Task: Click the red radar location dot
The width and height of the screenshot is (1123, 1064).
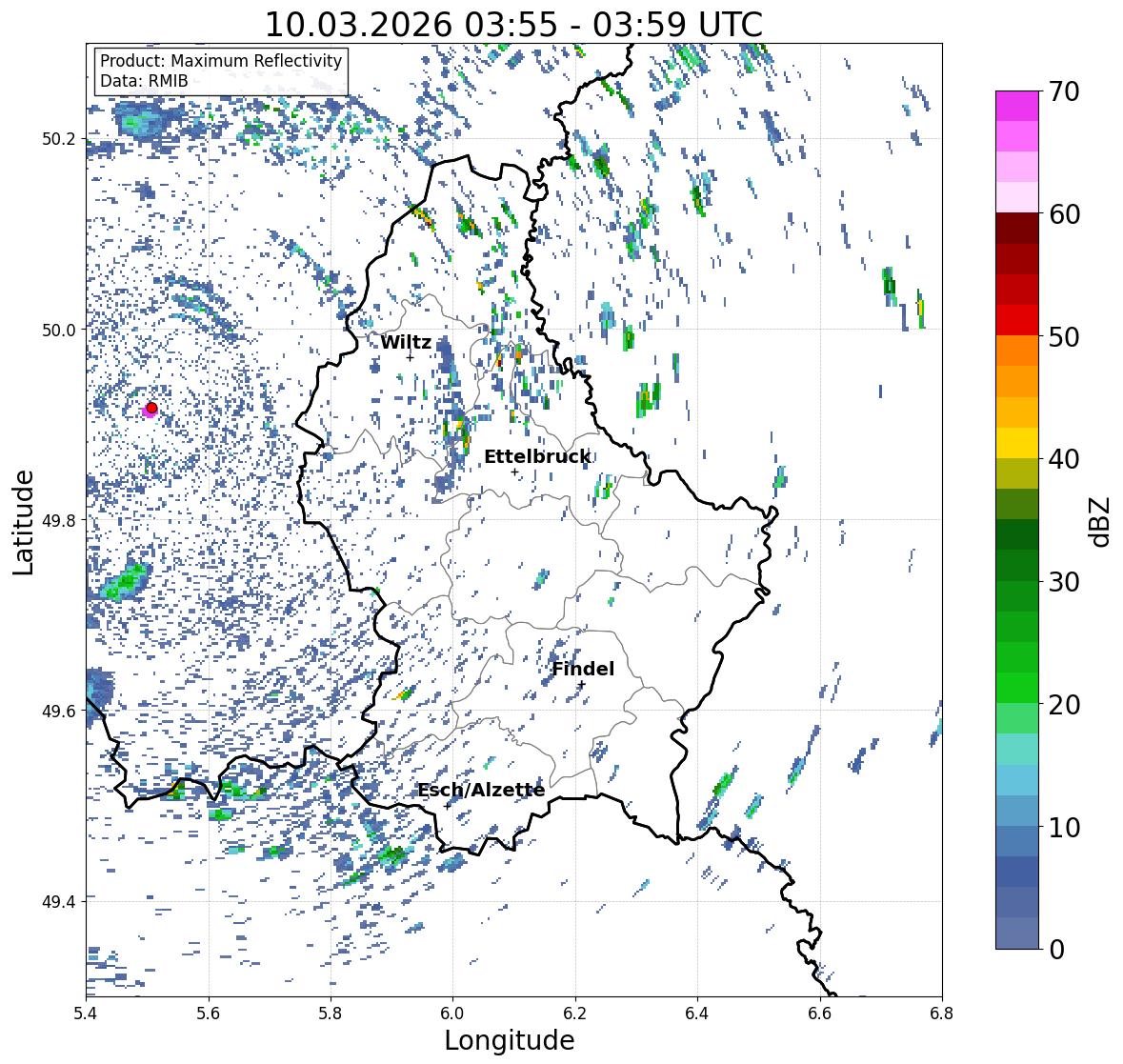Action: [x=151, y=408]
